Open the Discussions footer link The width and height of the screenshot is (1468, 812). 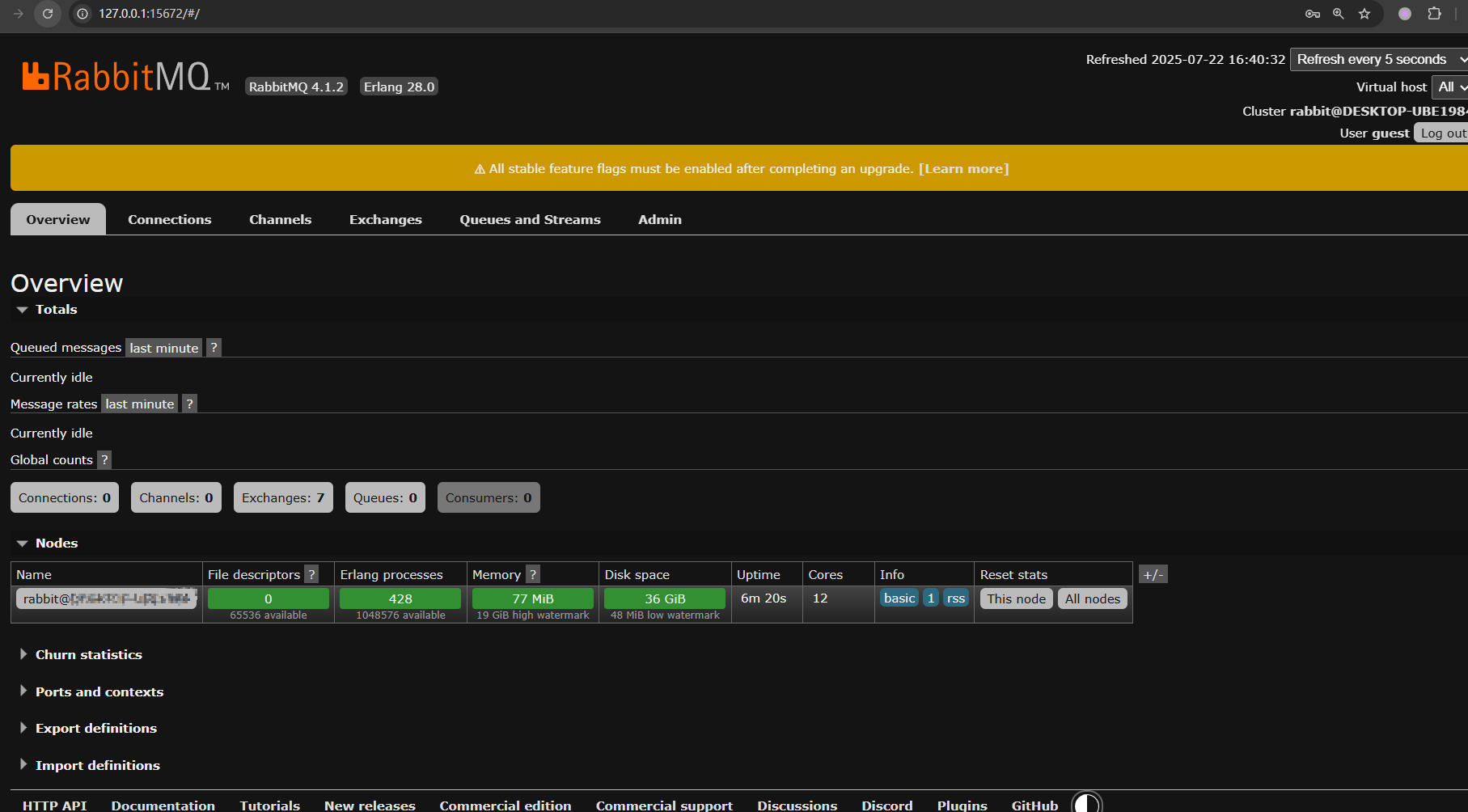797,806
